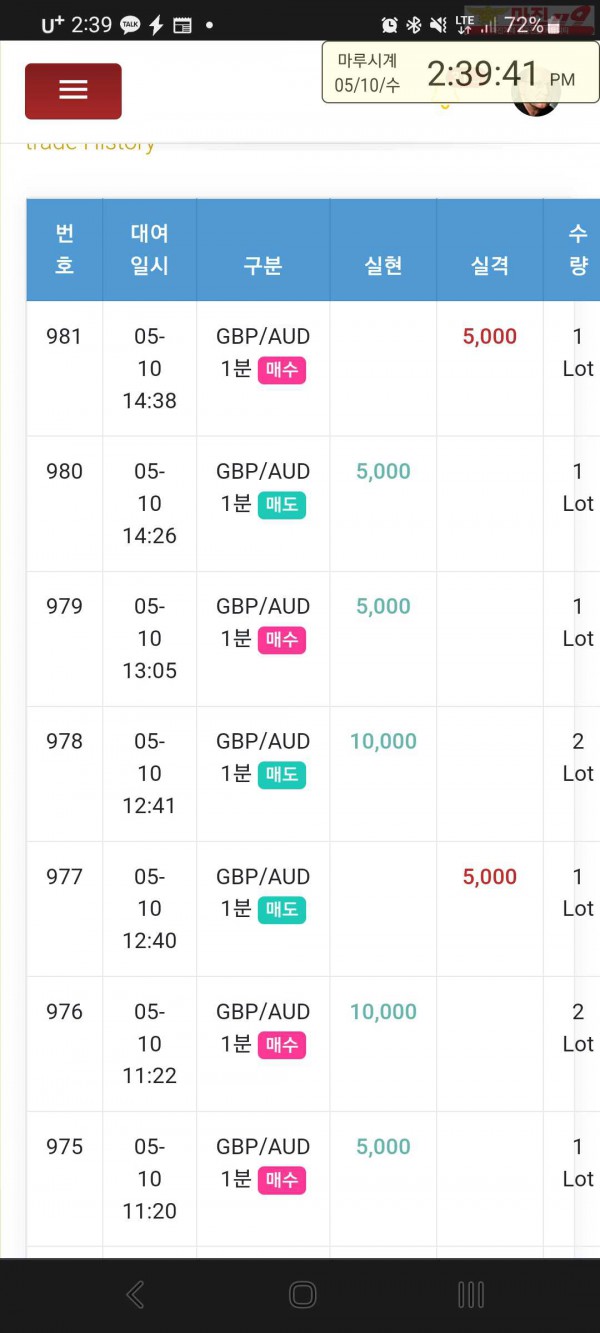The height and width of the screenshot is (1333, 600).
Task: Tap the Android back navigation arrow
Action: (x=135, y=1295)
